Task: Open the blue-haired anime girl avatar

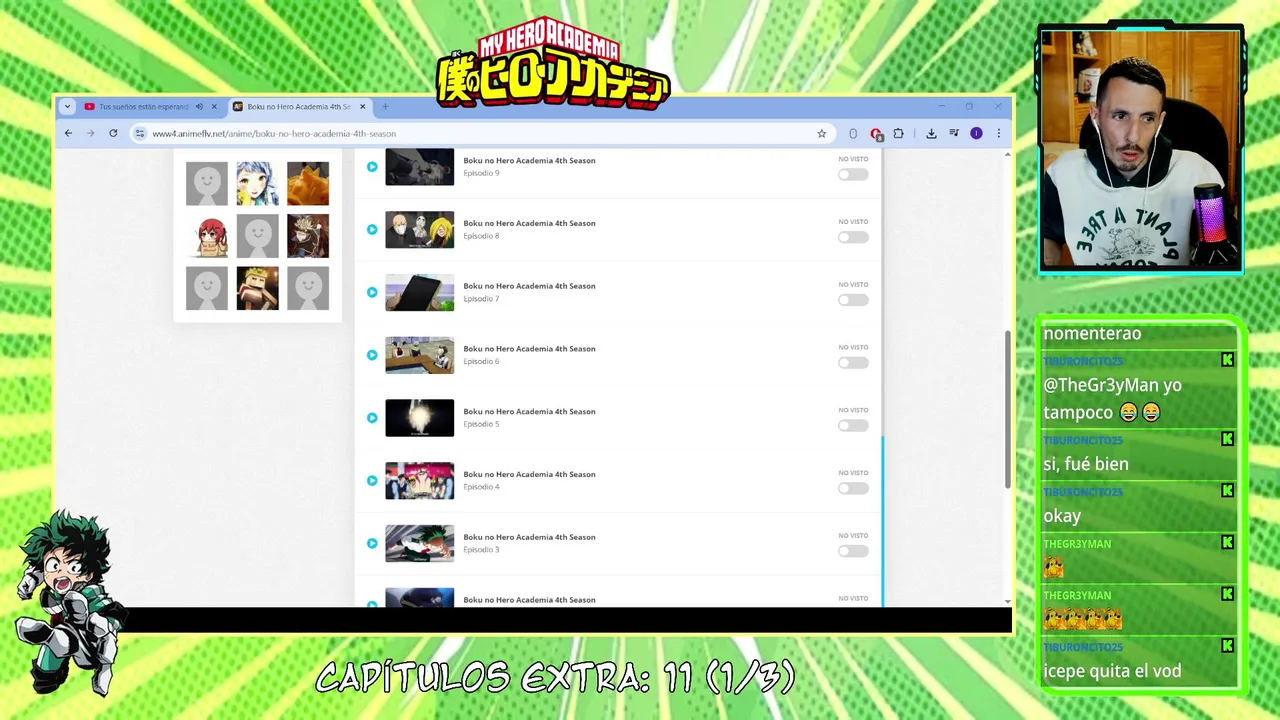Action: click(257, 184)
